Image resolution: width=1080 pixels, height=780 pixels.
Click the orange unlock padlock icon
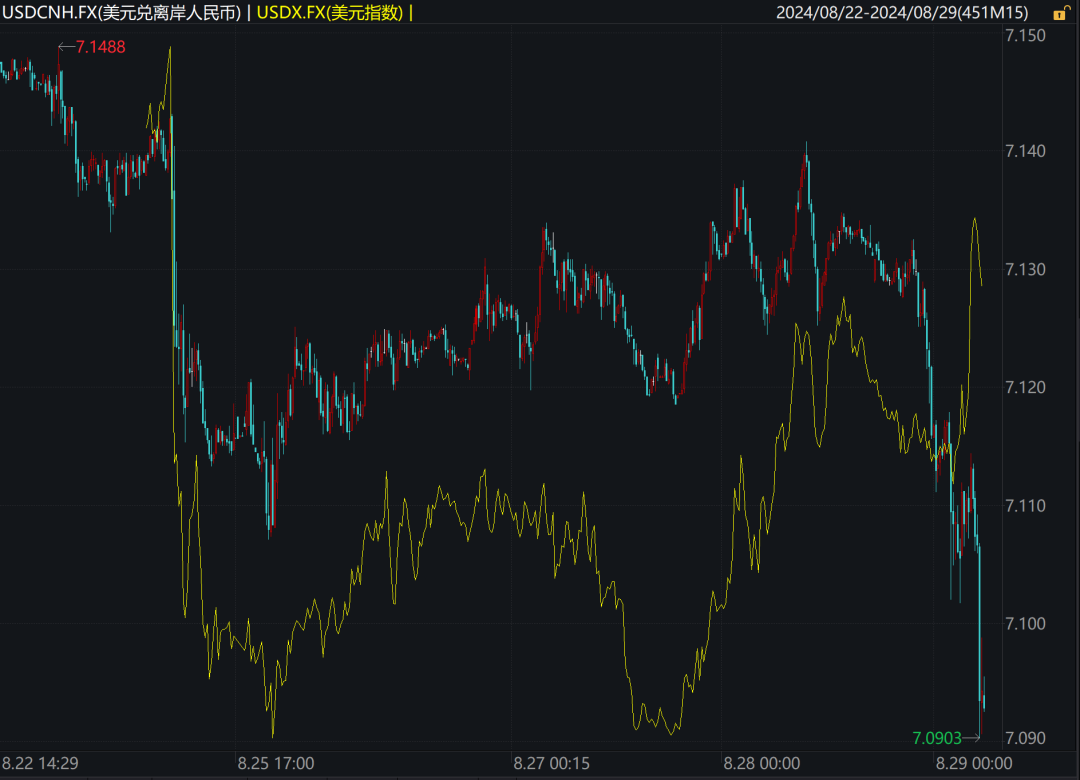click(1060, 13)
